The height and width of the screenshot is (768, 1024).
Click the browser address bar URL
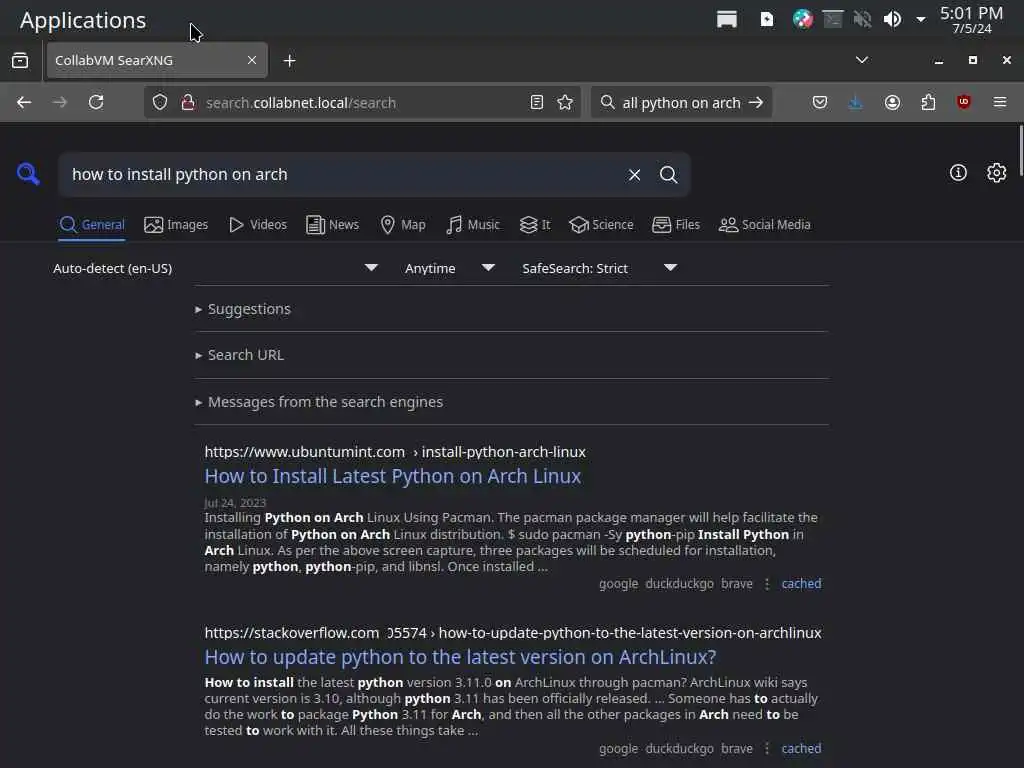point(300,103)
